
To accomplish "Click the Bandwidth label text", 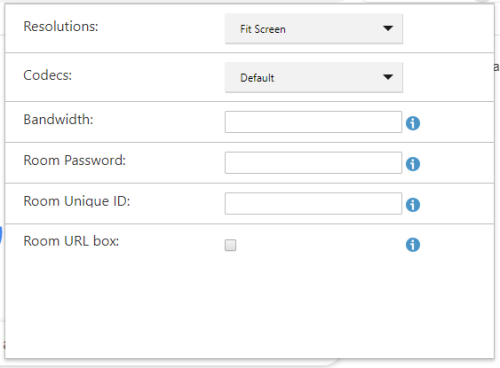I will click(58, 119).
